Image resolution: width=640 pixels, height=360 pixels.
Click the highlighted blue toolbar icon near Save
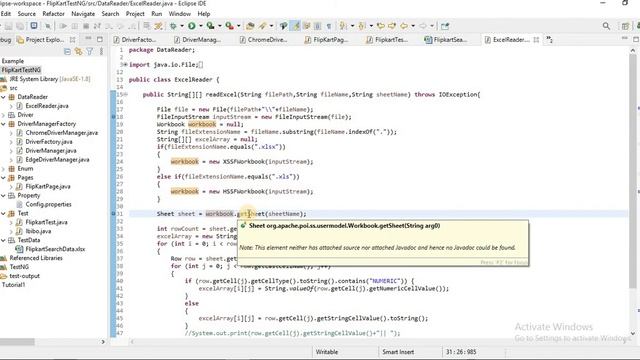34,26
